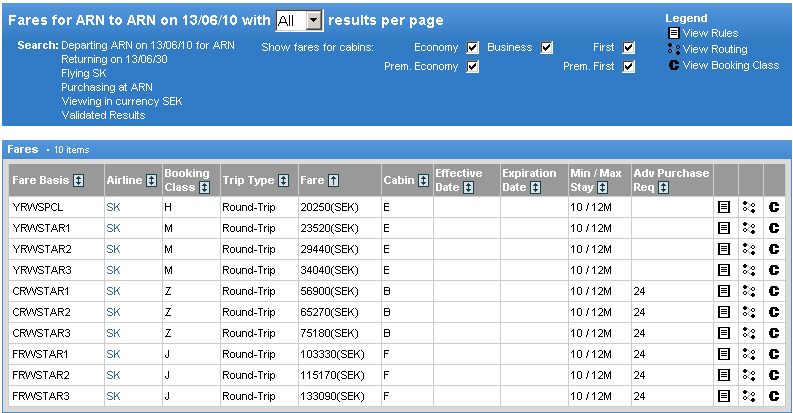View routing icon for YRWSTAR1 row
This screenshot has height=413, width=793.
click(749, 229)
